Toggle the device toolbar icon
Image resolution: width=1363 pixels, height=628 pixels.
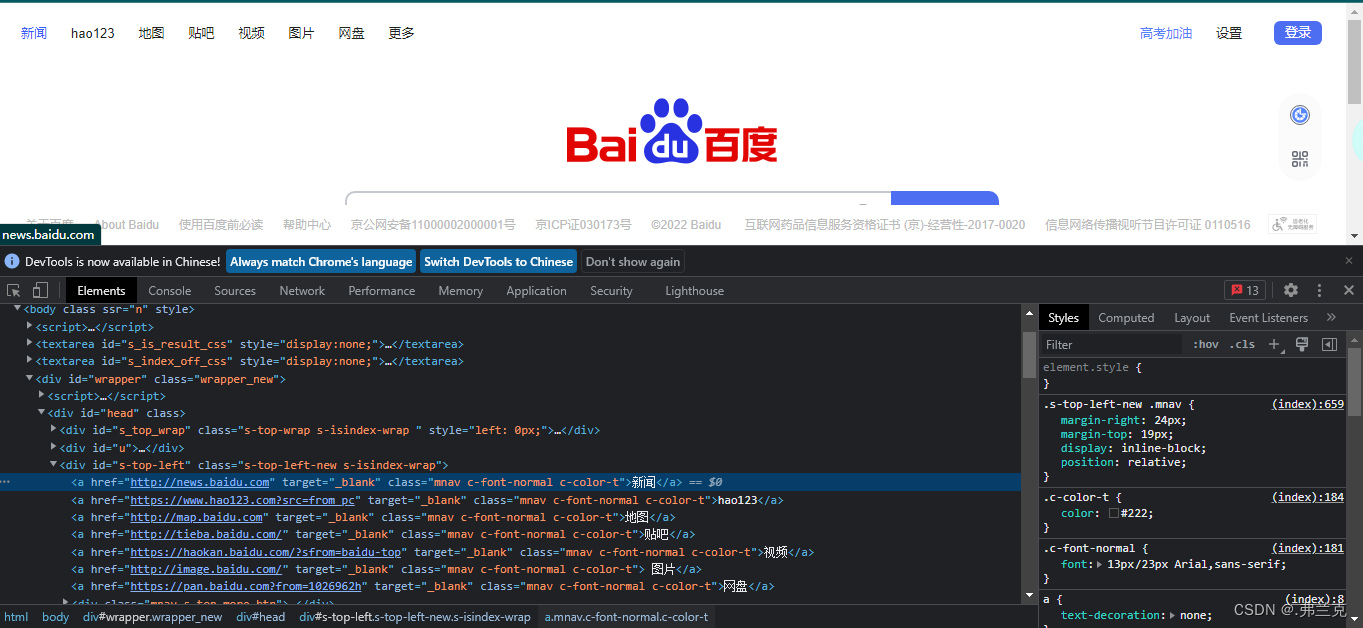click(40, 290)
